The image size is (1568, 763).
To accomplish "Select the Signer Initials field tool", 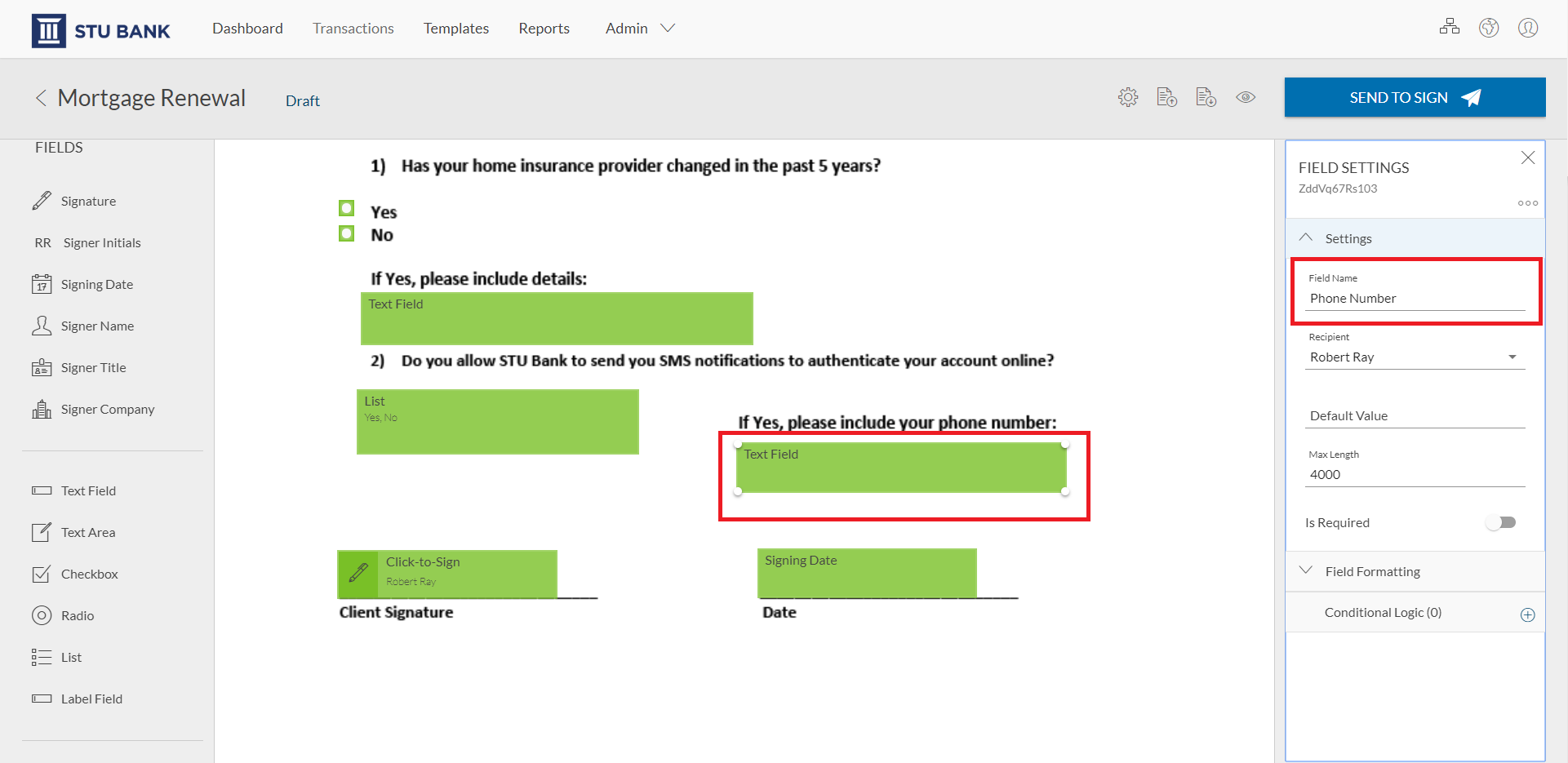I will point(87,242).
